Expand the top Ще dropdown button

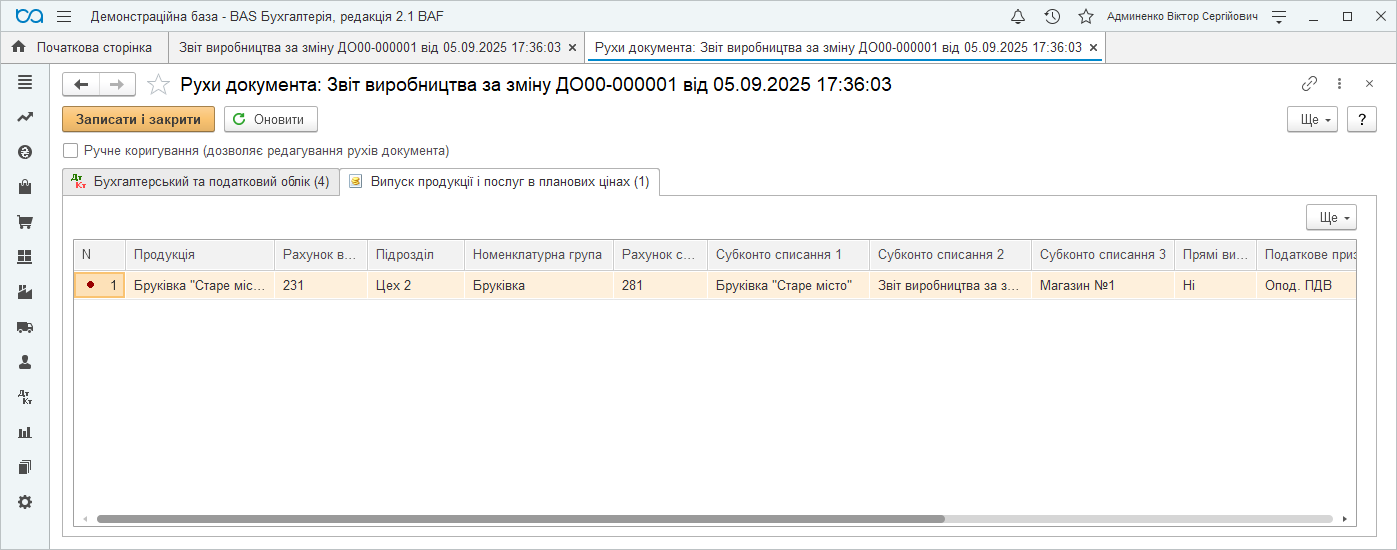point(1312,119)
